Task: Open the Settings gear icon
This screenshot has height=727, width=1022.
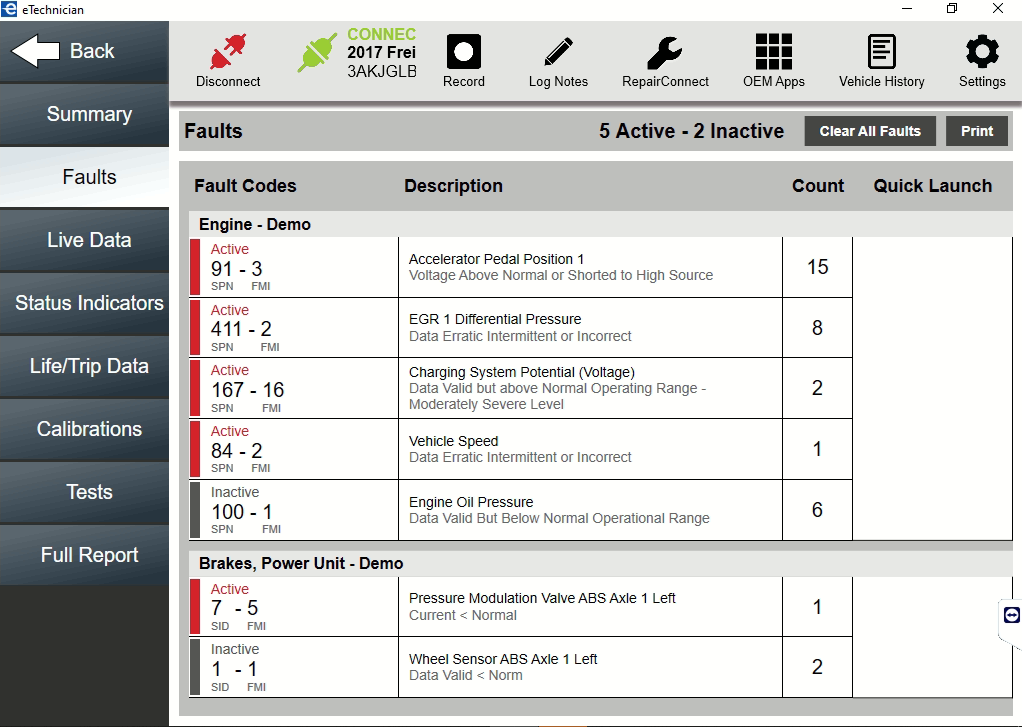Action: 982,52
